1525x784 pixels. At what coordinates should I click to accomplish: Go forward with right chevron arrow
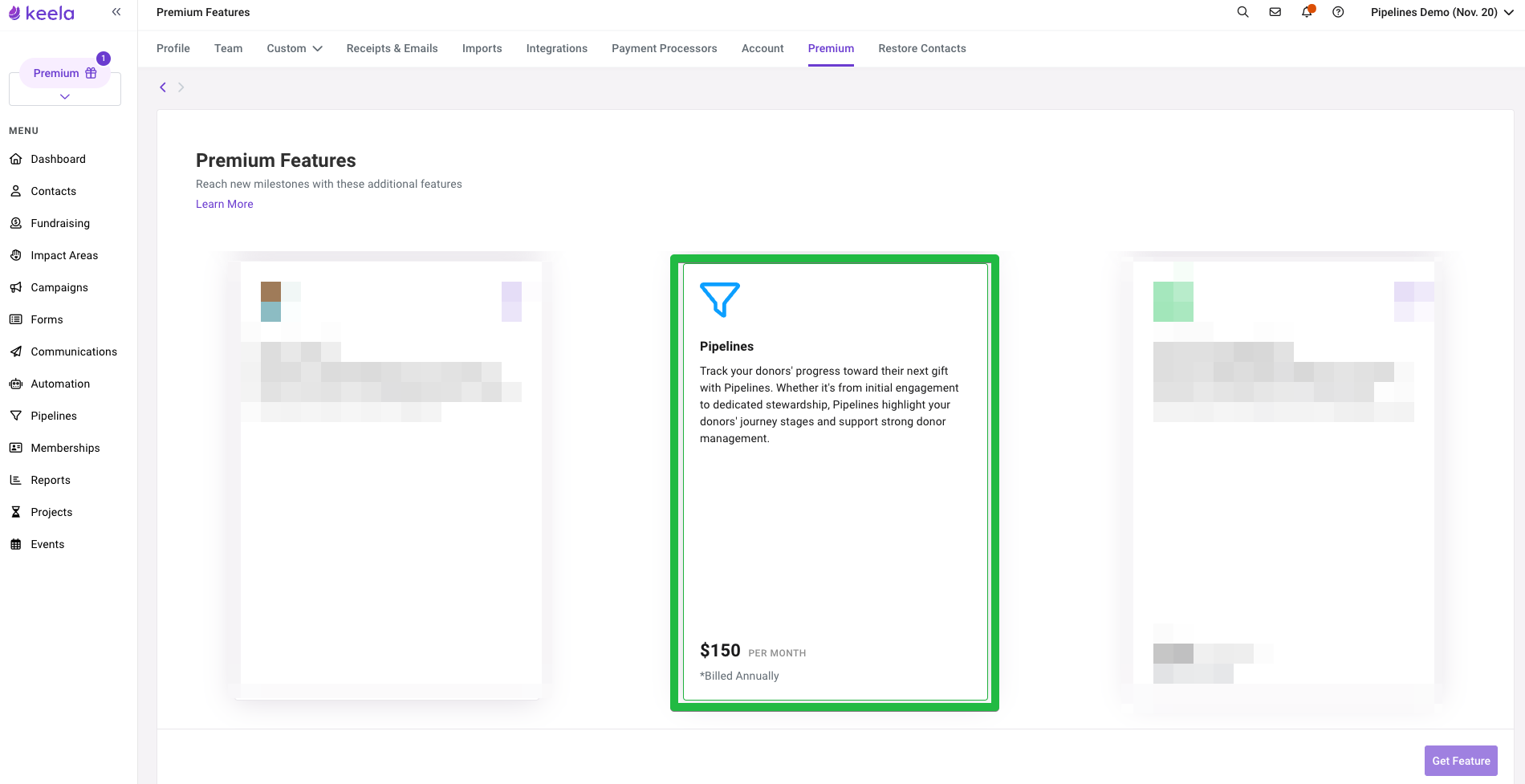pos(181,87)
